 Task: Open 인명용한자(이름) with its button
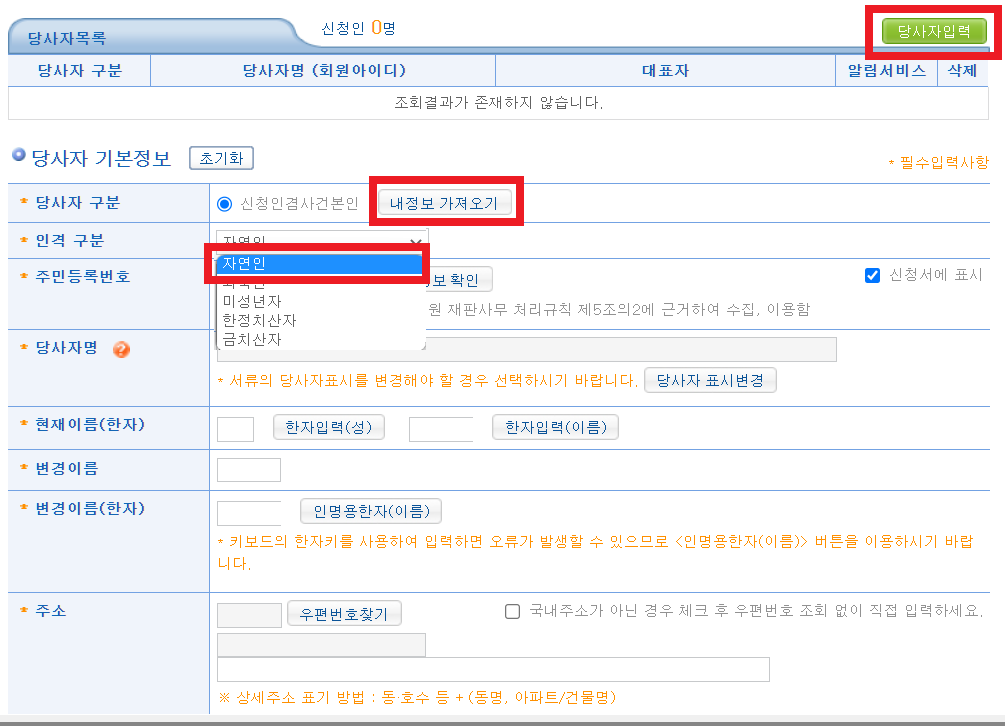point(370,510)
